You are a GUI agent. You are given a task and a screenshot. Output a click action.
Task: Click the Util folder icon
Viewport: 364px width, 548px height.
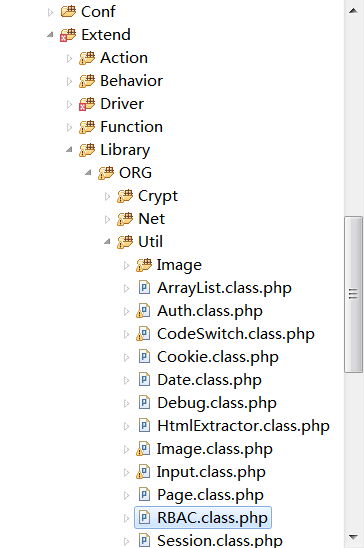125,242
